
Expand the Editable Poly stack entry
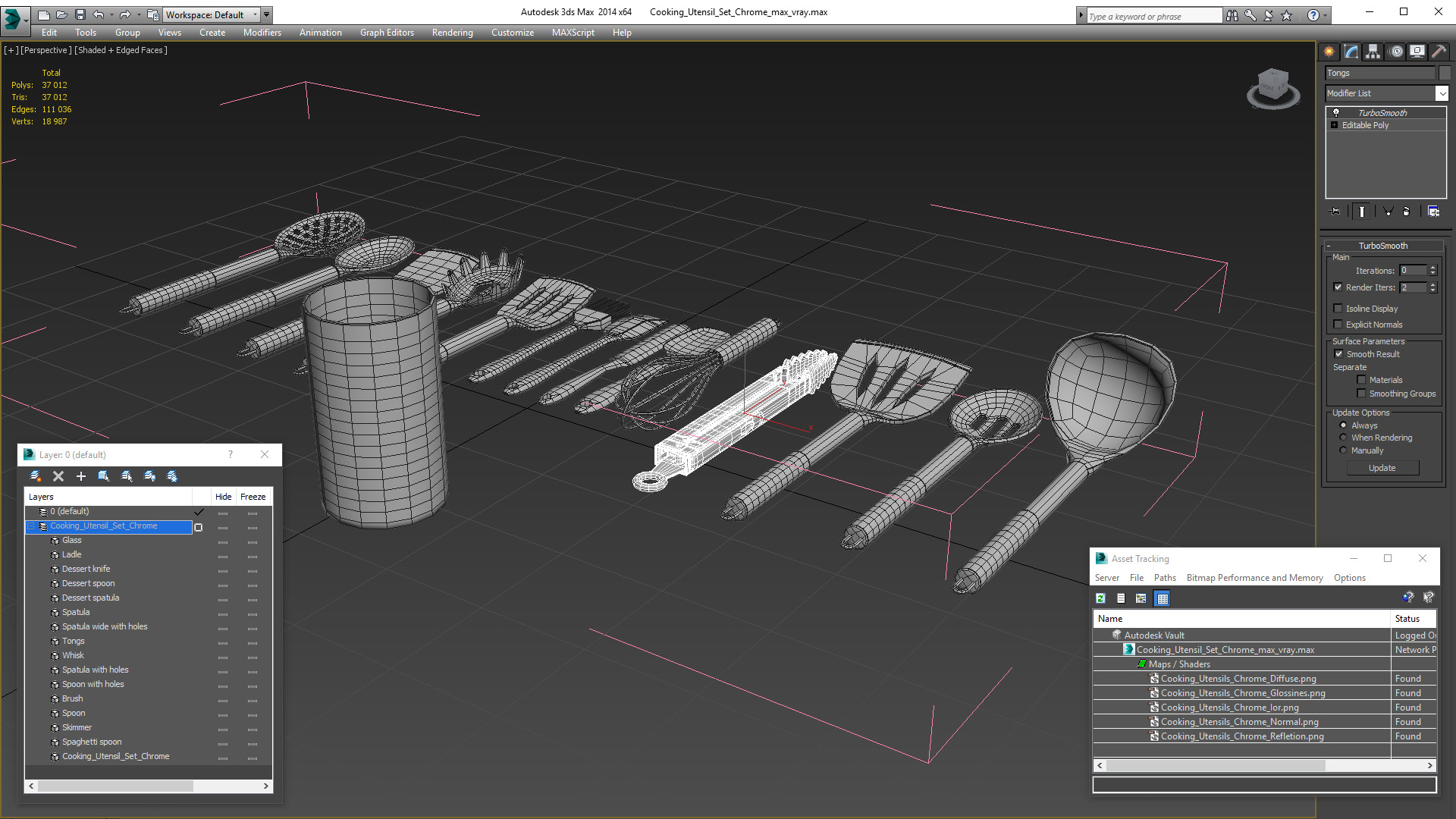point(1334,125)
